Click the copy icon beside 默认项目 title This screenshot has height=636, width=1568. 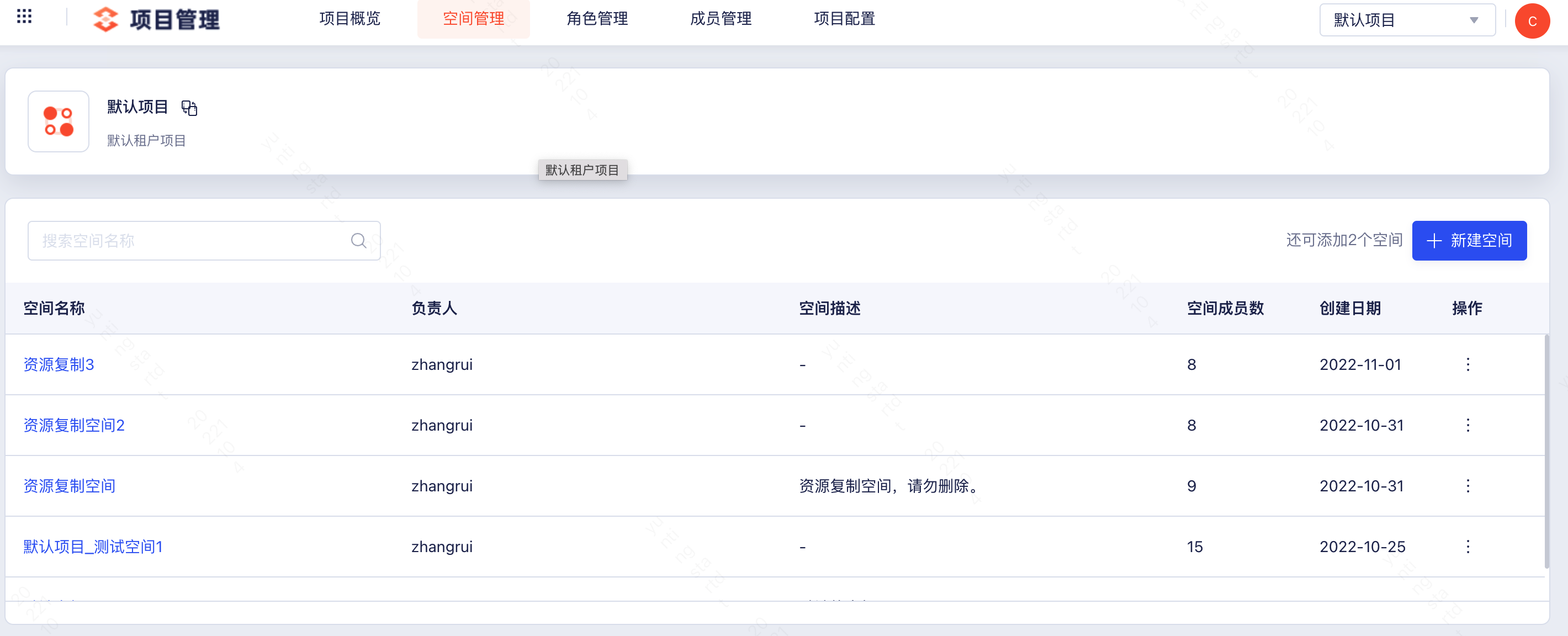click(189, 108)
